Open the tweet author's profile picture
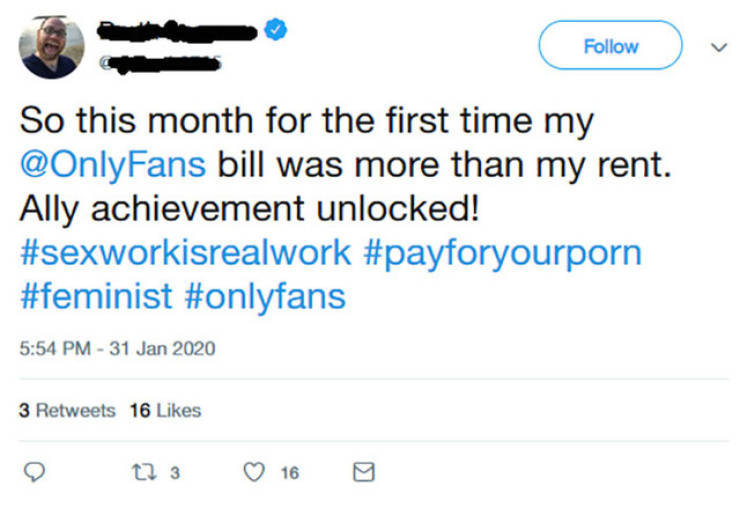This screenshot has height=515, width=740. [52, 46]
